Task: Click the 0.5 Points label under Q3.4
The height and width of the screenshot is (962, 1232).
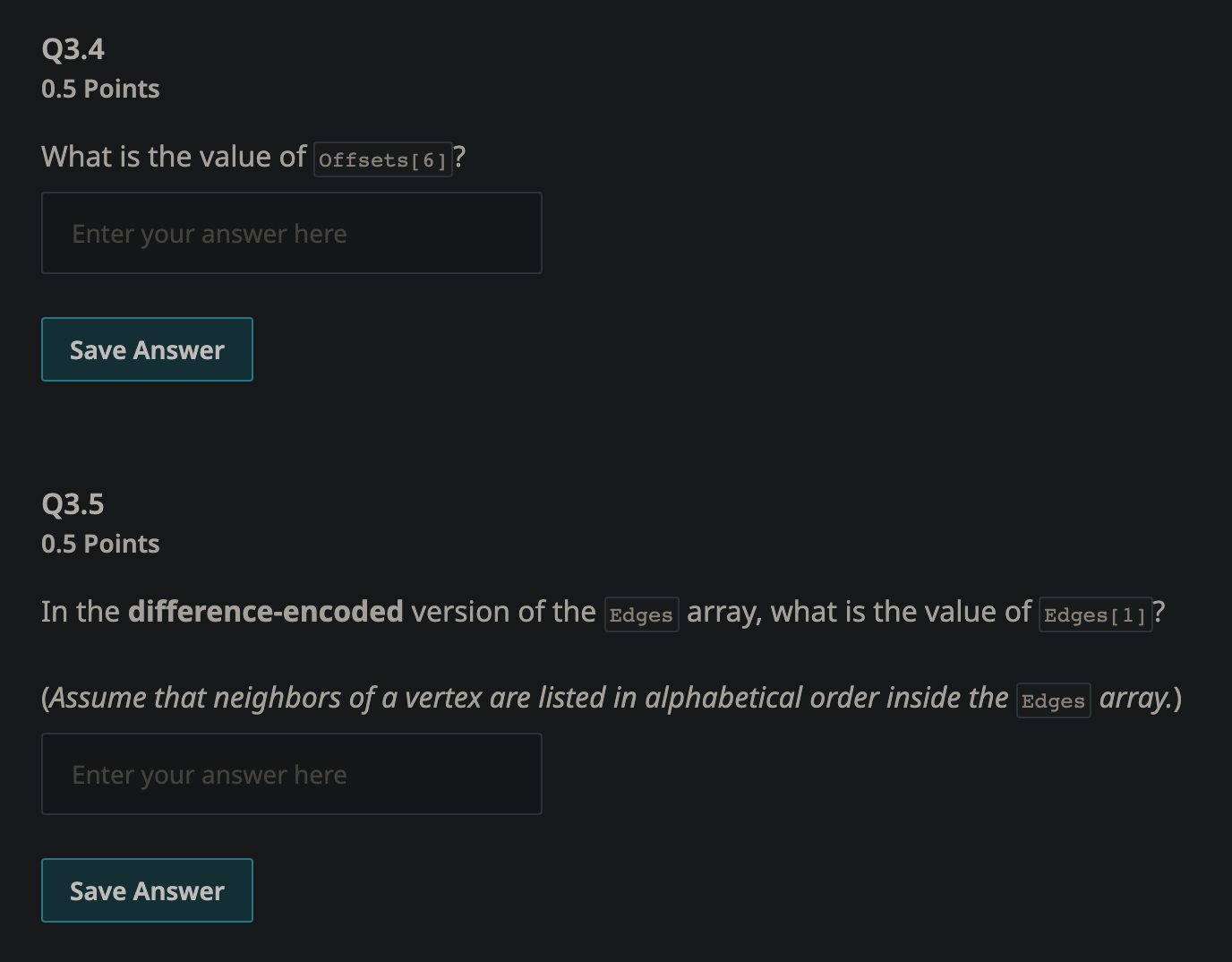Action: 100,89
